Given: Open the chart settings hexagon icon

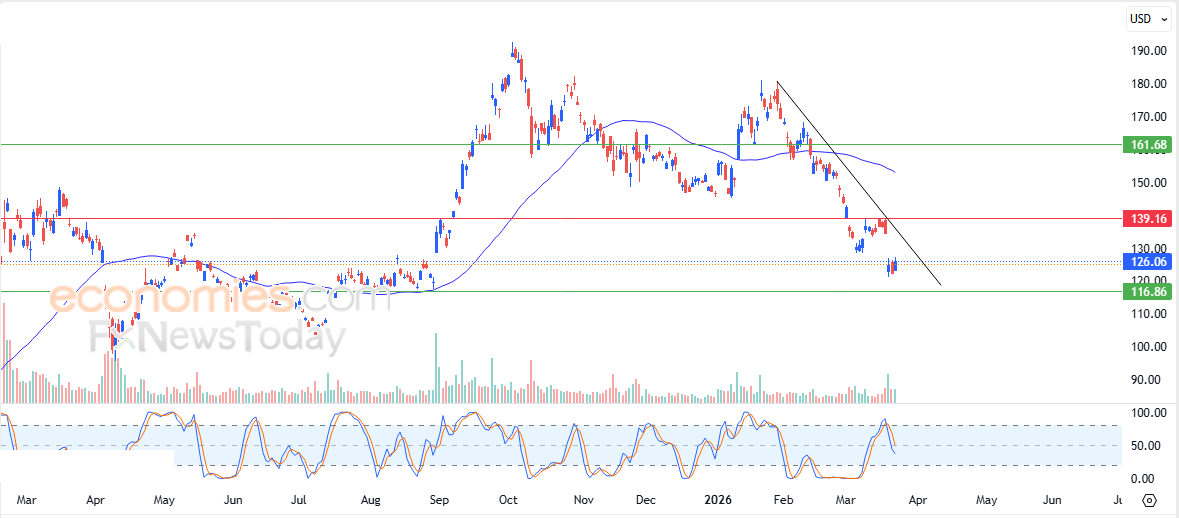Looking at the screenshot, I should pyautogui.click(x=1149, y=500).
